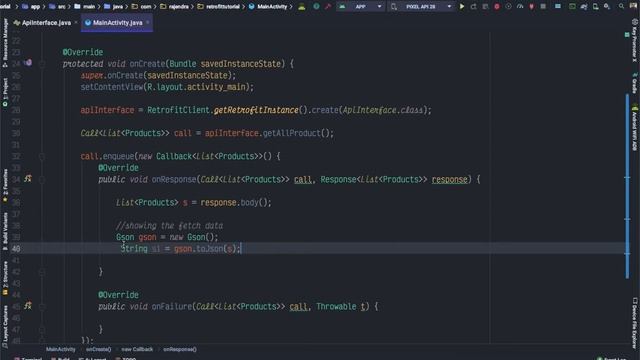Viewport: 640px width, 360px height.
Task: Click the app breadcrumb in navigation bar
Action: click(x=31, y=7)
